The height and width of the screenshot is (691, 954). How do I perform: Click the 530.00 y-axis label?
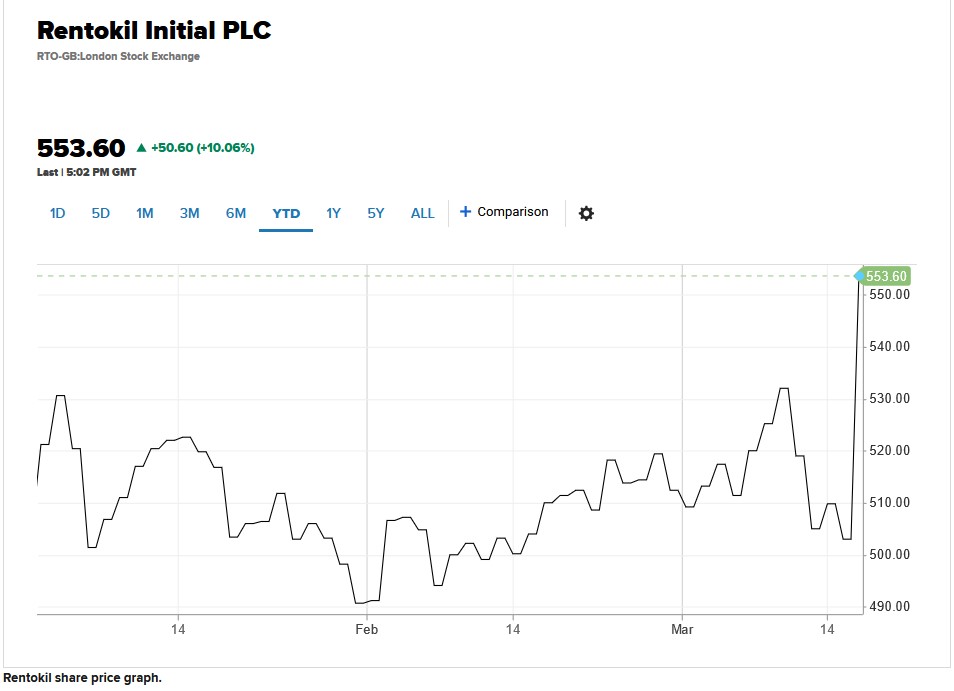890,398
